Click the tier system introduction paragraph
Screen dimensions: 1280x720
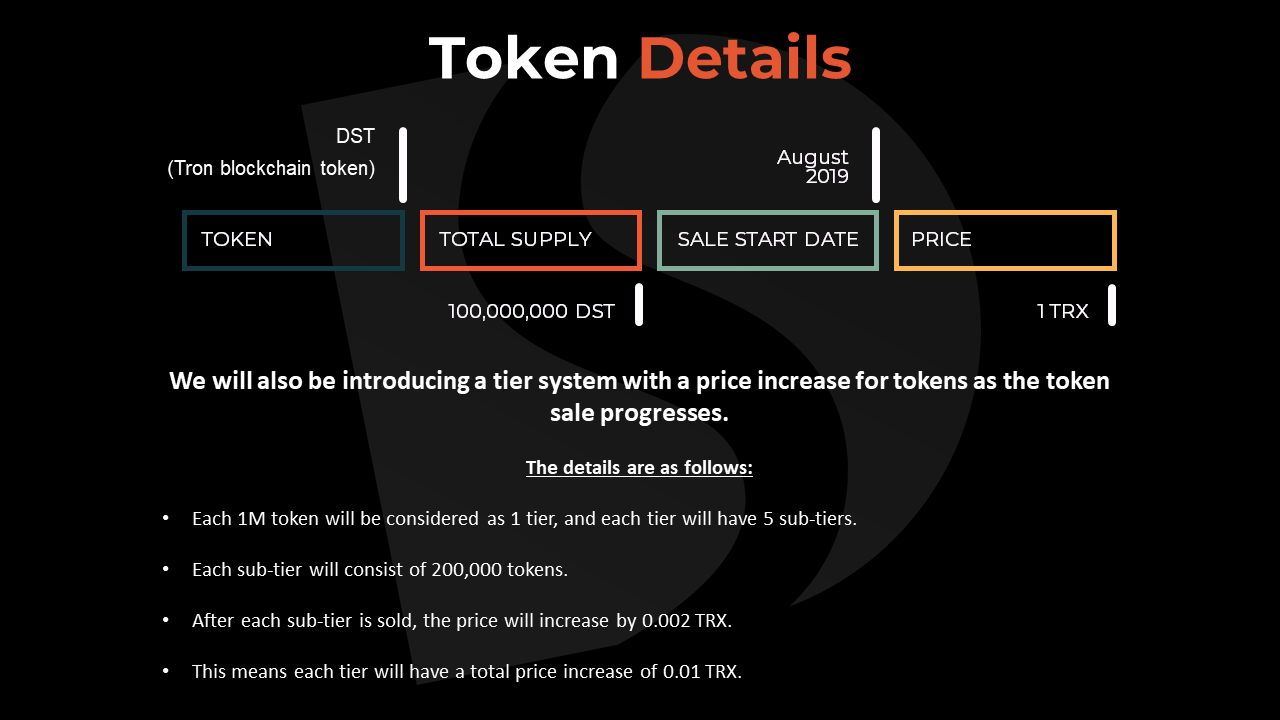[x=640, y=397]
